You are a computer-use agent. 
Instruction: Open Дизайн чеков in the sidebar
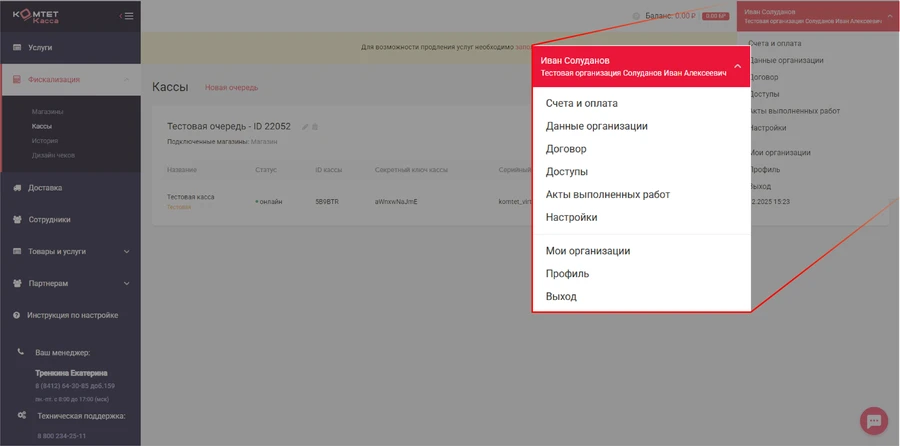click(x=52, y=155)
